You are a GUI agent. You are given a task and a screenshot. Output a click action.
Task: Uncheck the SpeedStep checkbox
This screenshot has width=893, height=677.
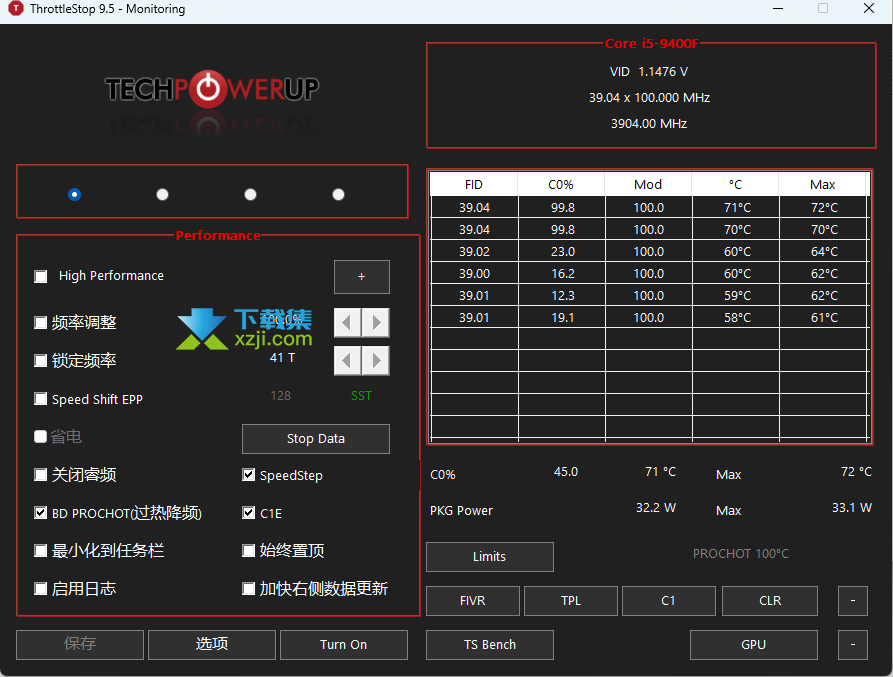(248, 475)
